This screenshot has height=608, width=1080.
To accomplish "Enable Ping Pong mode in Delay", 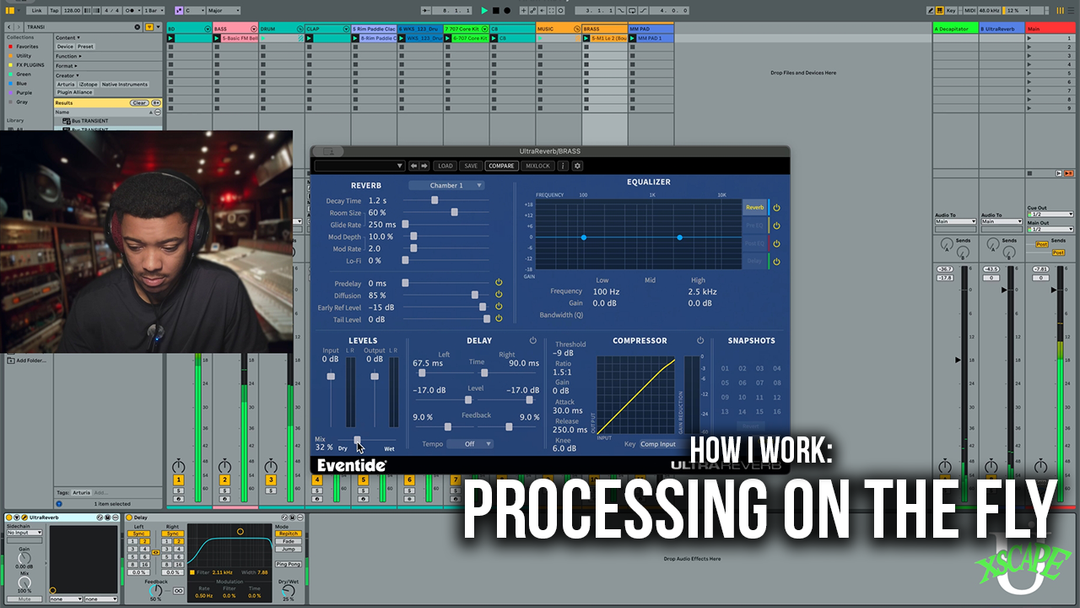I will coord(288,565).
